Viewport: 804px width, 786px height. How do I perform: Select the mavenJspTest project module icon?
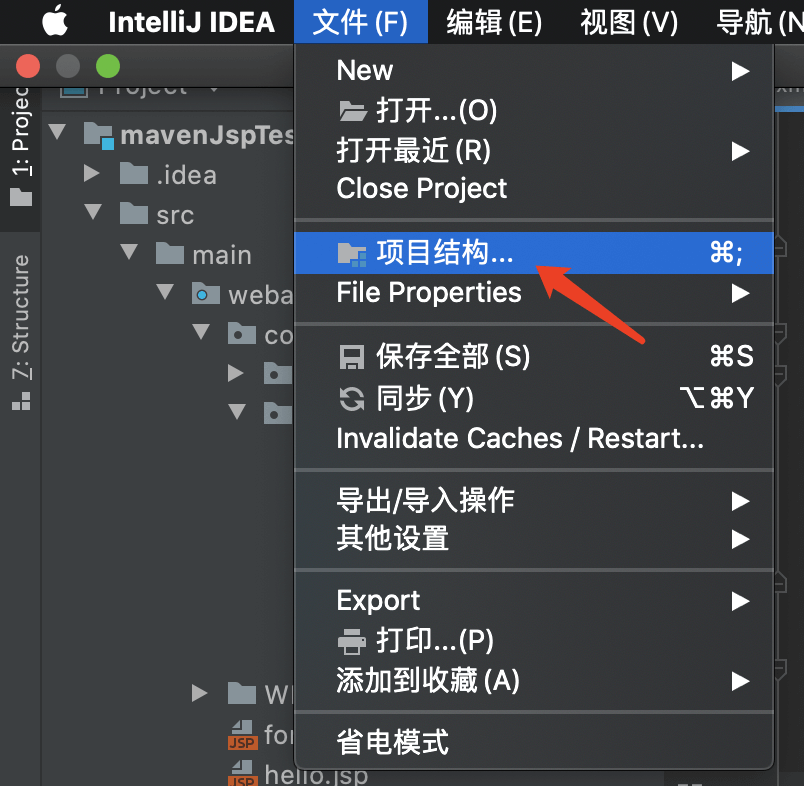coord(98,136)
